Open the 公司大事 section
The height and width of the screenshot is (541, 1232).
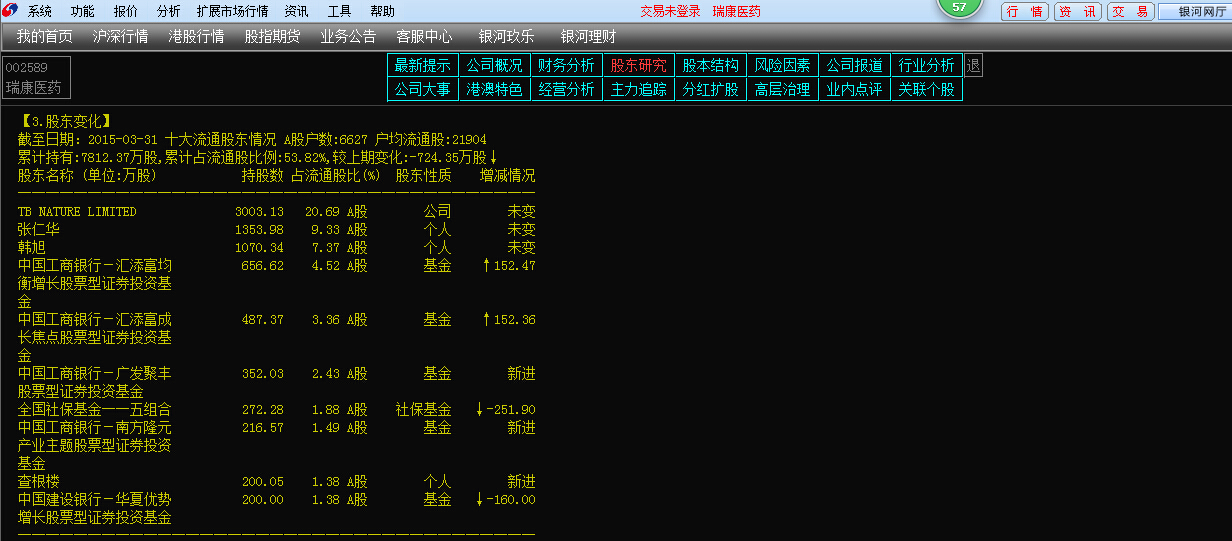coord(423,89)
